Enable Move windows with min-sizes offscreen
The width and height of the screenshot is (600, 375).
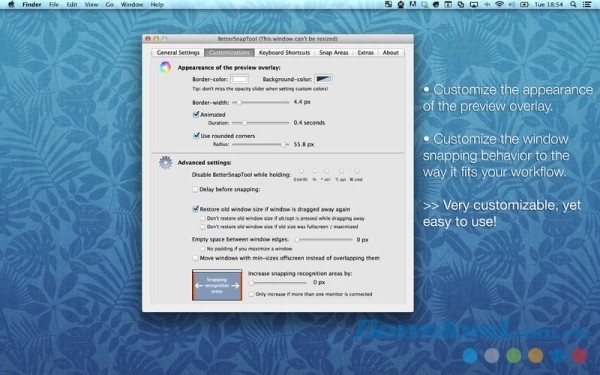pyautogui.click(x=195, y=258)
